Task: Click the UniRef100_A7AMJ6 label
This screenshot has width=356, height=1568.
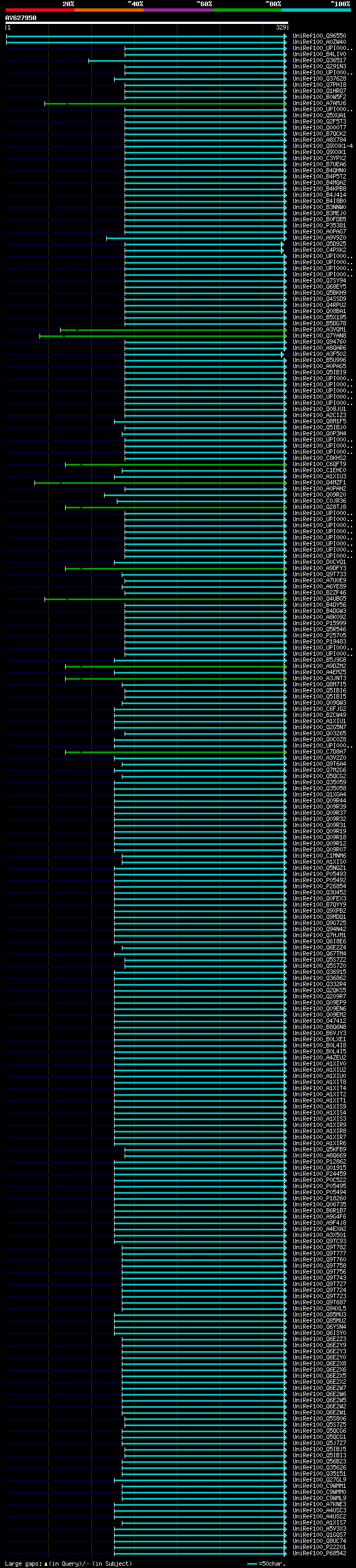Action: [x=319, y=103]
